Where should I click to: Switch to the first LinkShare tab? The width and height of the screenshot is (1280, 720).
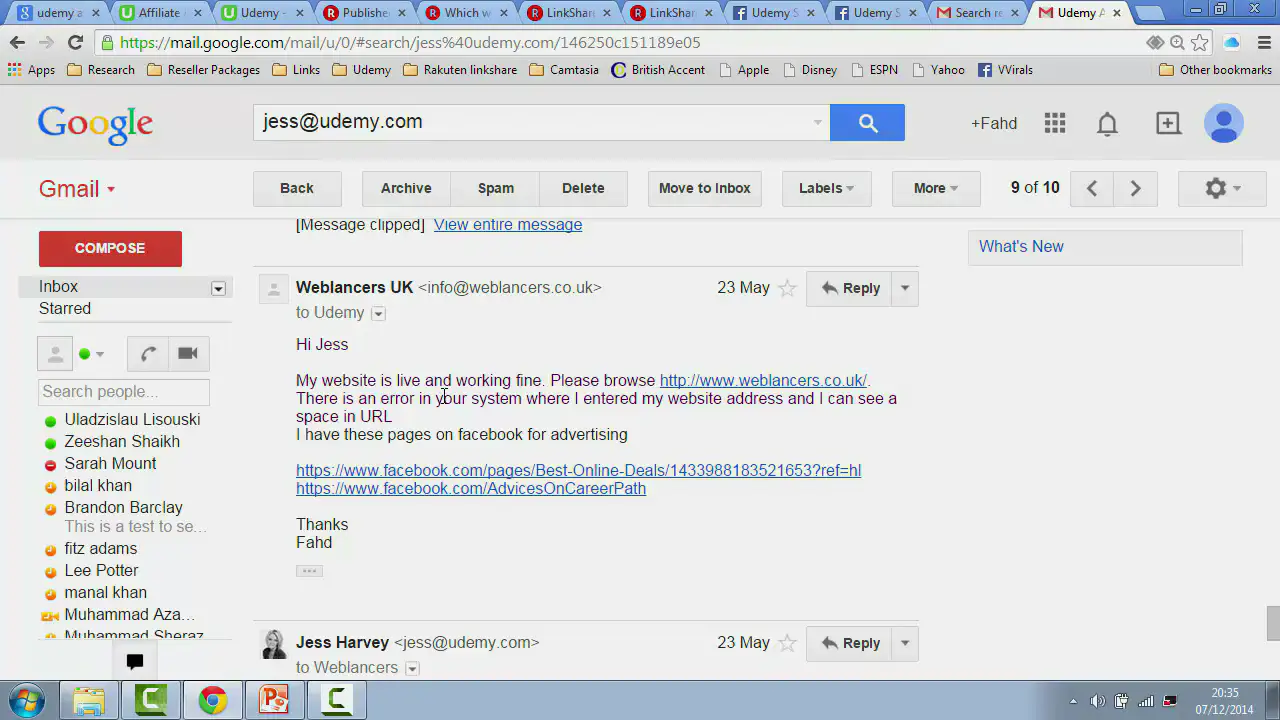[x=568, y=13]
